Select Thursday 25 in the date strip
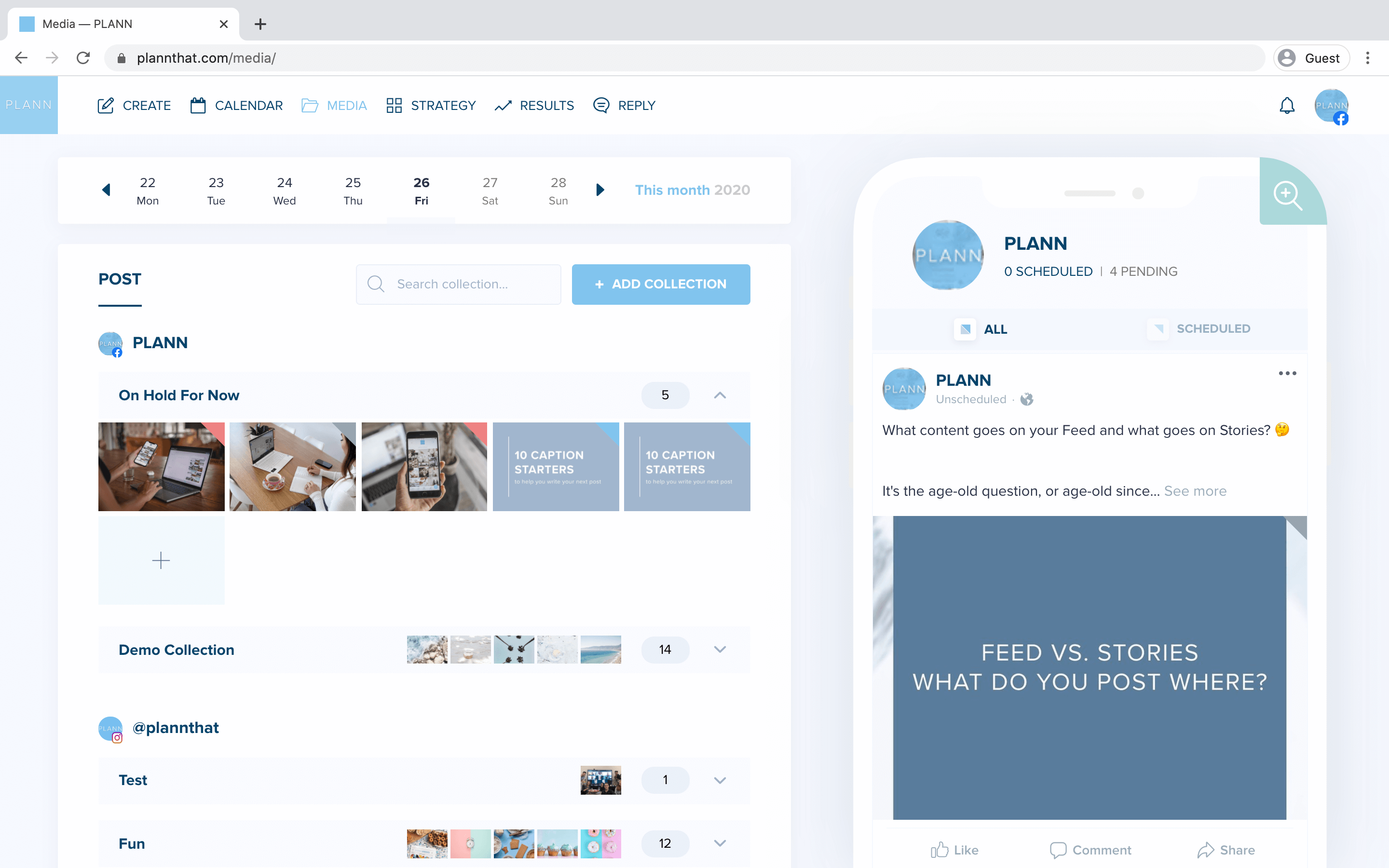The height and width of the screenshot is (868, 1389). pos(353,190)
